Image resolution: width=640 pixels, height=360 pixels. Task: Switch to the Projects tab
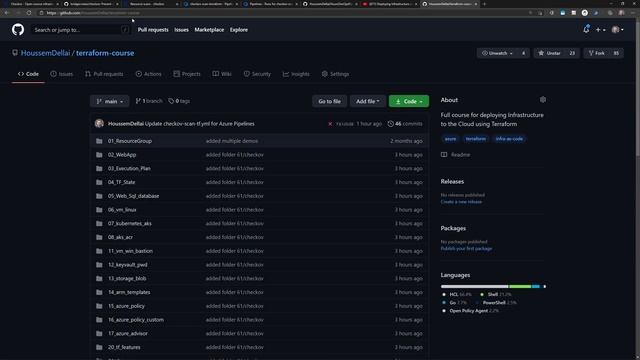(187, 74)
